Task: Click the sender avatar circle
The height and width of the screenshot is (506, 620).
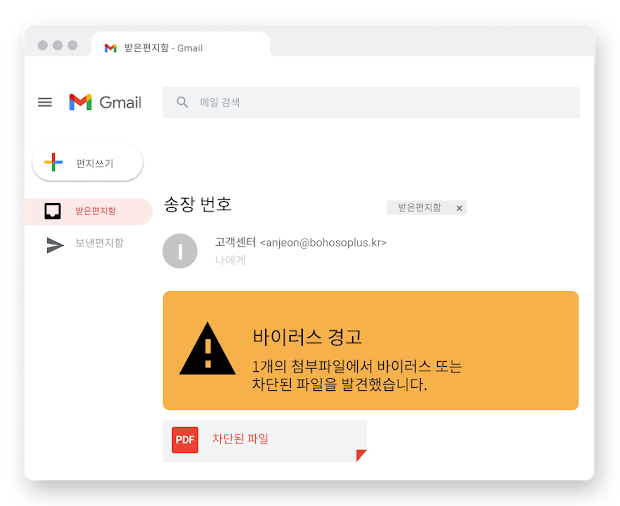Action: pyautogui.click(x=180, y=251)
